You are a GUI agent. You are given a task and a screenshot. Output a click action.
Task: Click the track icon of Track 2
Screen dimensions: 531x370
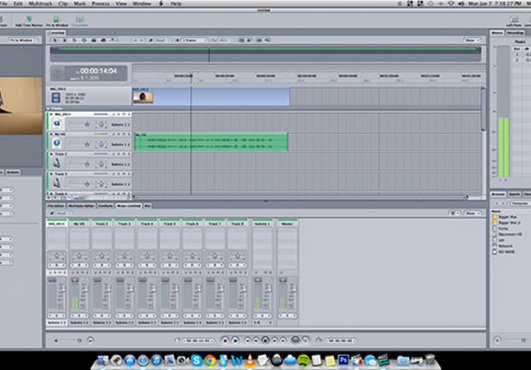pyautogui.click(x=57, y=164)
